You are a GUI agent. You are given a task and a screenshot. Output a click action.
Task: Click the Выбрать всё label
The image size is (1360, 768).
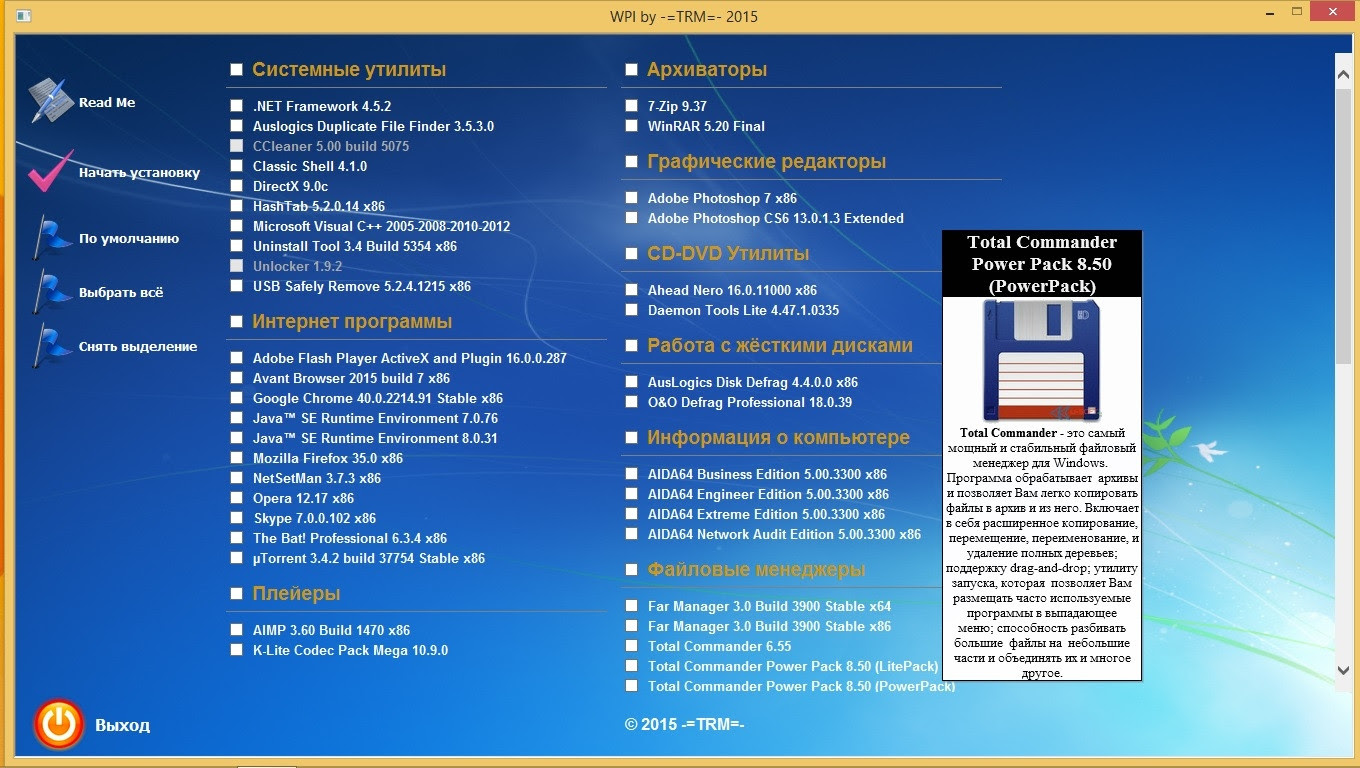[121, 292]
